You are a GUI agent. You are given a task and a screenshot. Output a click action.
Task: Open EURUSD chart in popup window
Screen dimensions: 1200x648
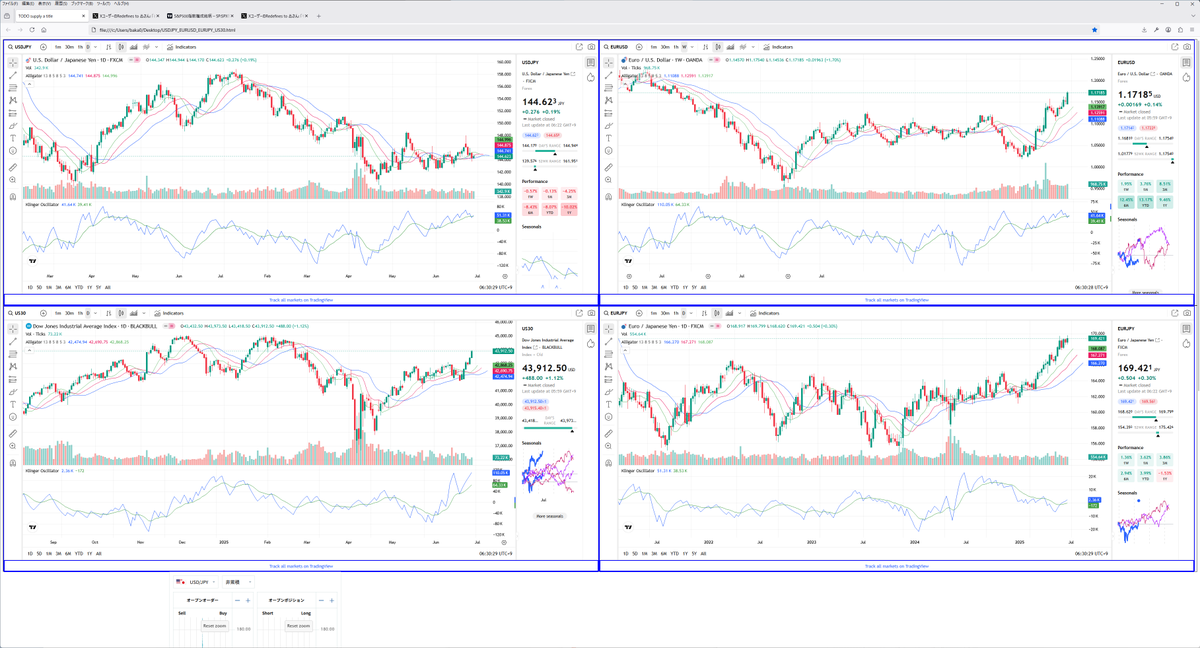coord(1175,47)
